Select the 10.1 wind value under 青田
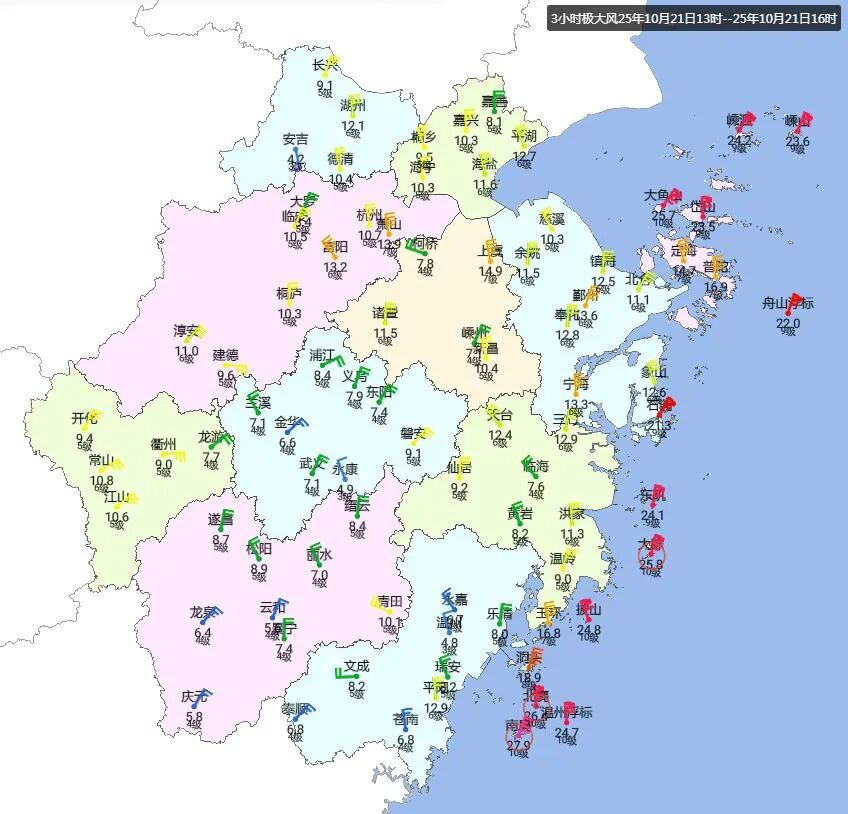The height and width of the screenshot is (814, 848). [x=389, y=622]
